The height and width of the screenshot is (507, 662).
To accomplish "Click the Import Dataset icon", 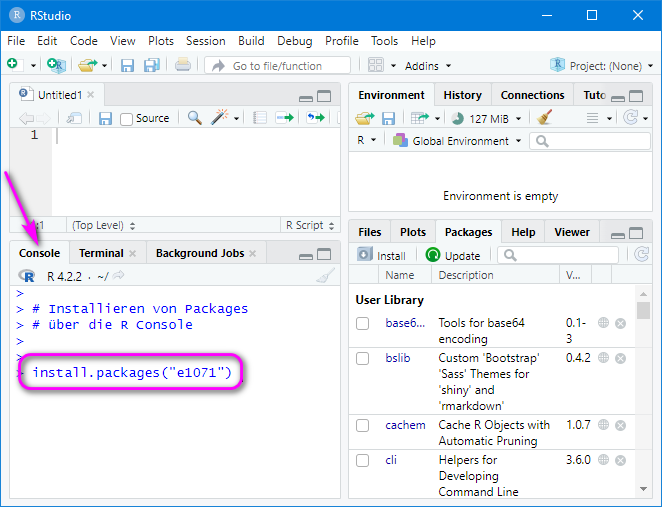I will click(420, 118).
